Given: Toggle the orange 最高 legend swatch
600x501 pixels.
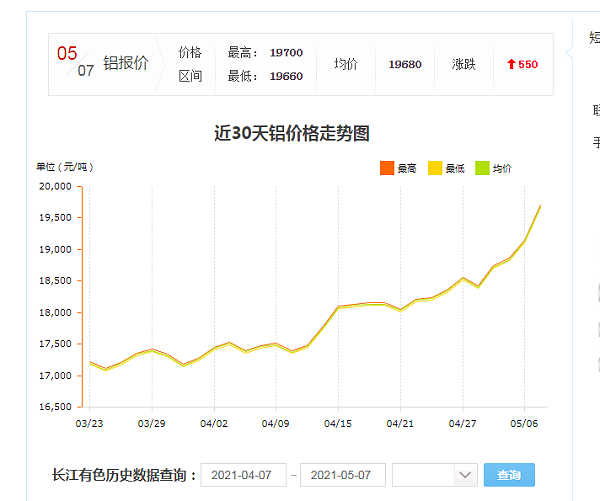Looking at the screenshot, I should 387,168.
